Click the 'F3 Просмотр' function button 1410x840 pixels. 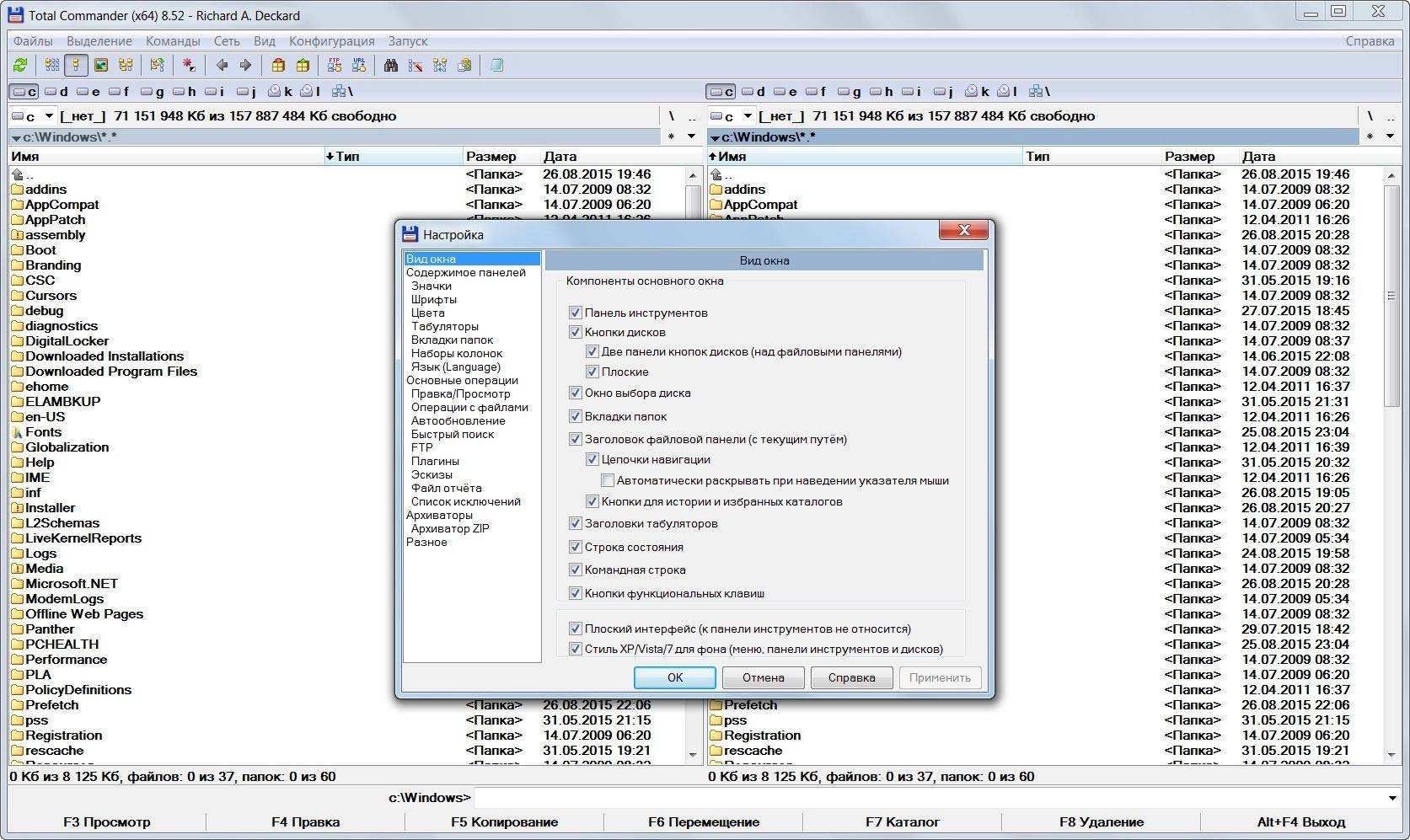tap(107, 821)
